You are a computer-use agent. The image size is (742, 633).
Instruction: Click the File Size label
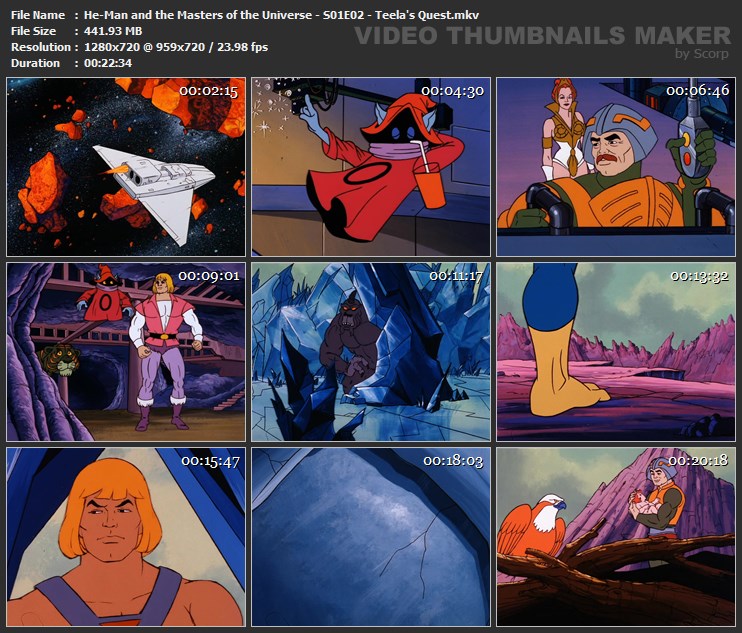(x=33, y=31)
